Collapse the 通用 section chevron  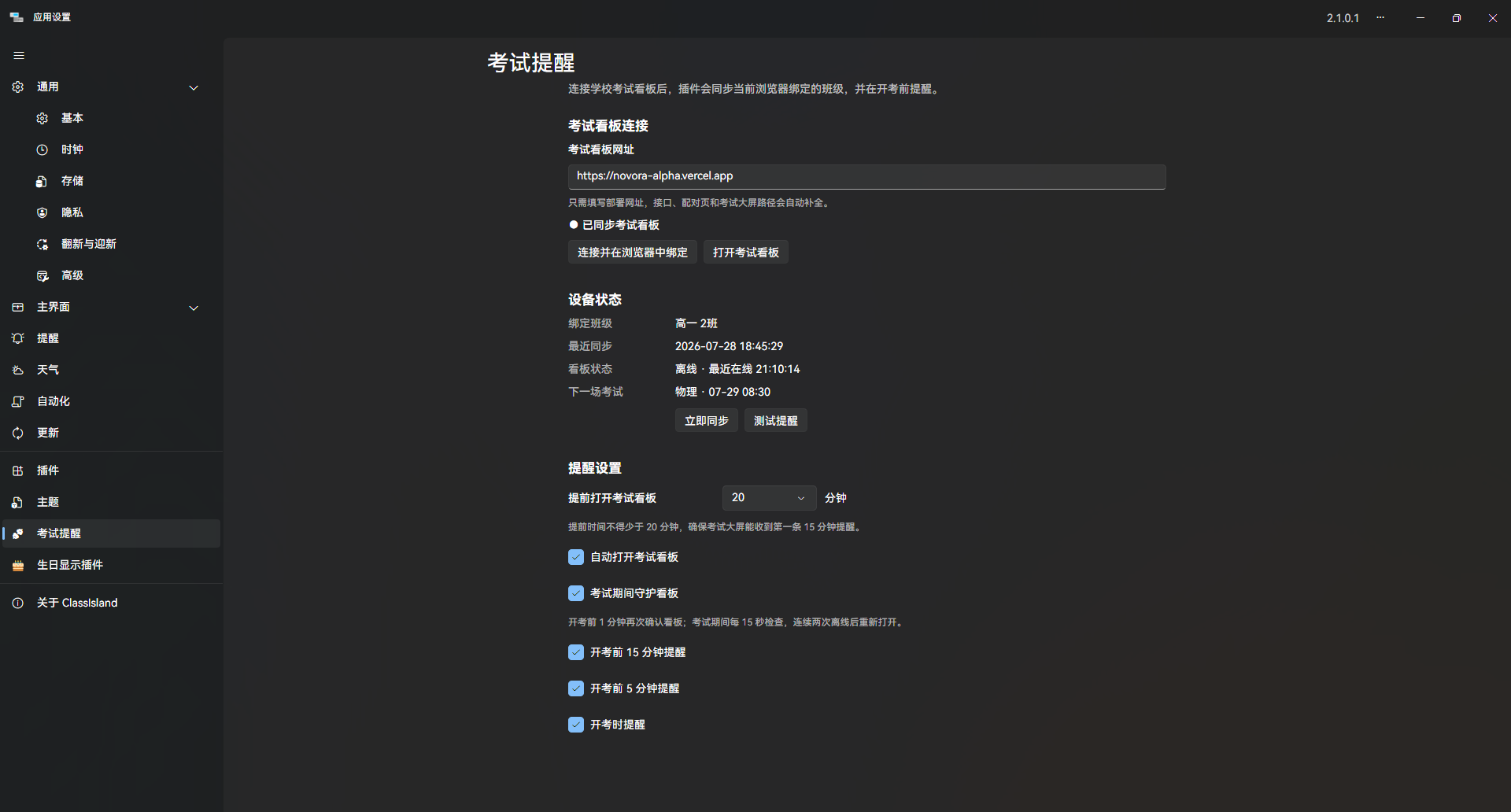(194, 87)
